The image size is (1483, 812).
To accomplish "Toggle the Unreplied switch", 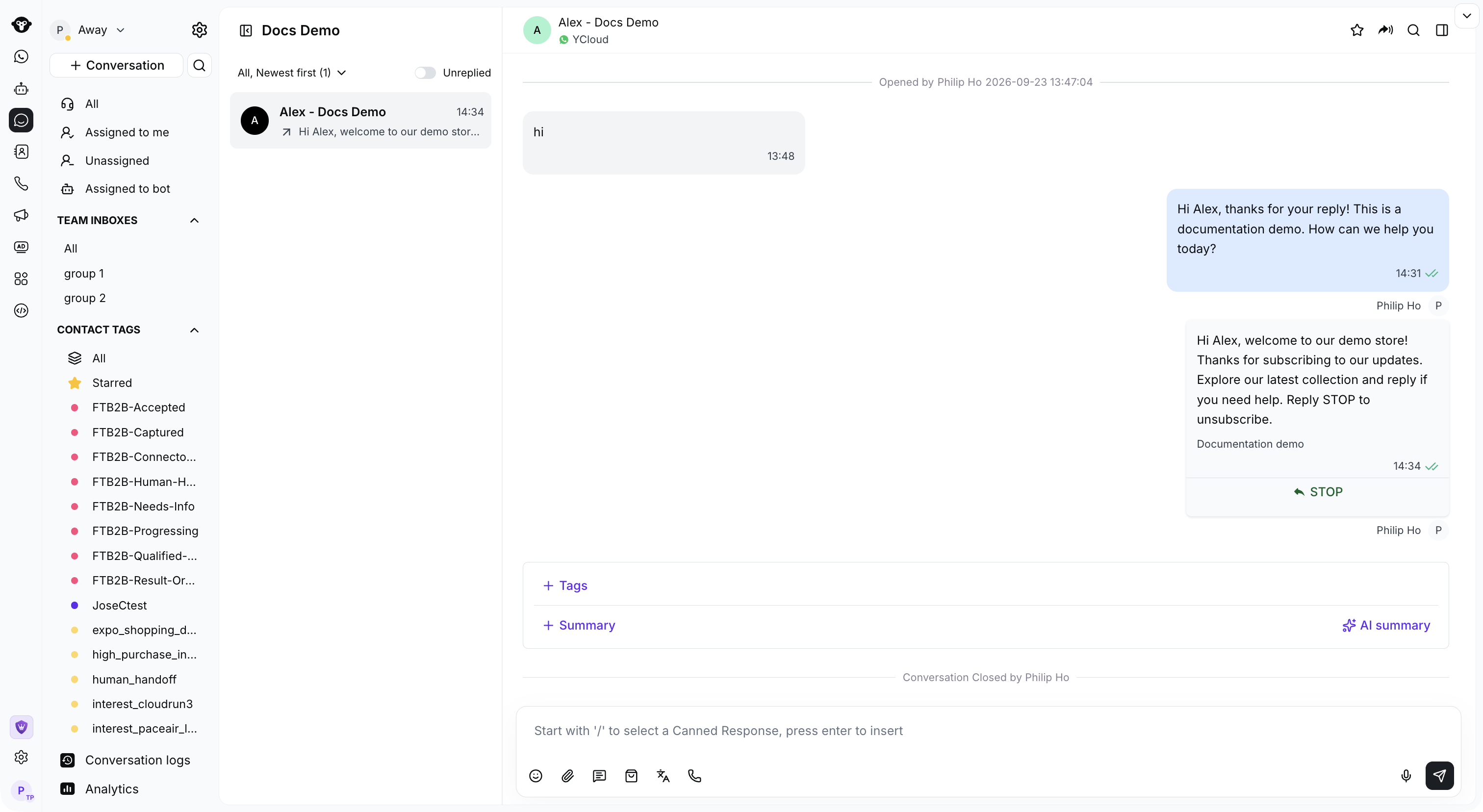I will click(426, 73).
